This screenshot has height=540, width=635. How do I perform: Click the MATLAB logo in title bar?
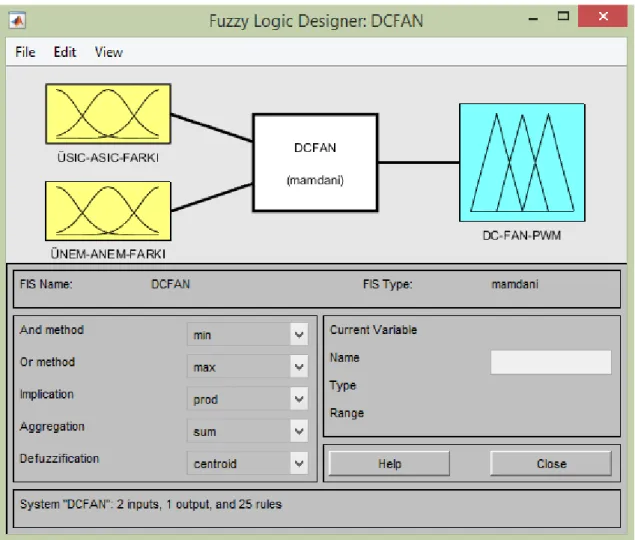[17, 20]
